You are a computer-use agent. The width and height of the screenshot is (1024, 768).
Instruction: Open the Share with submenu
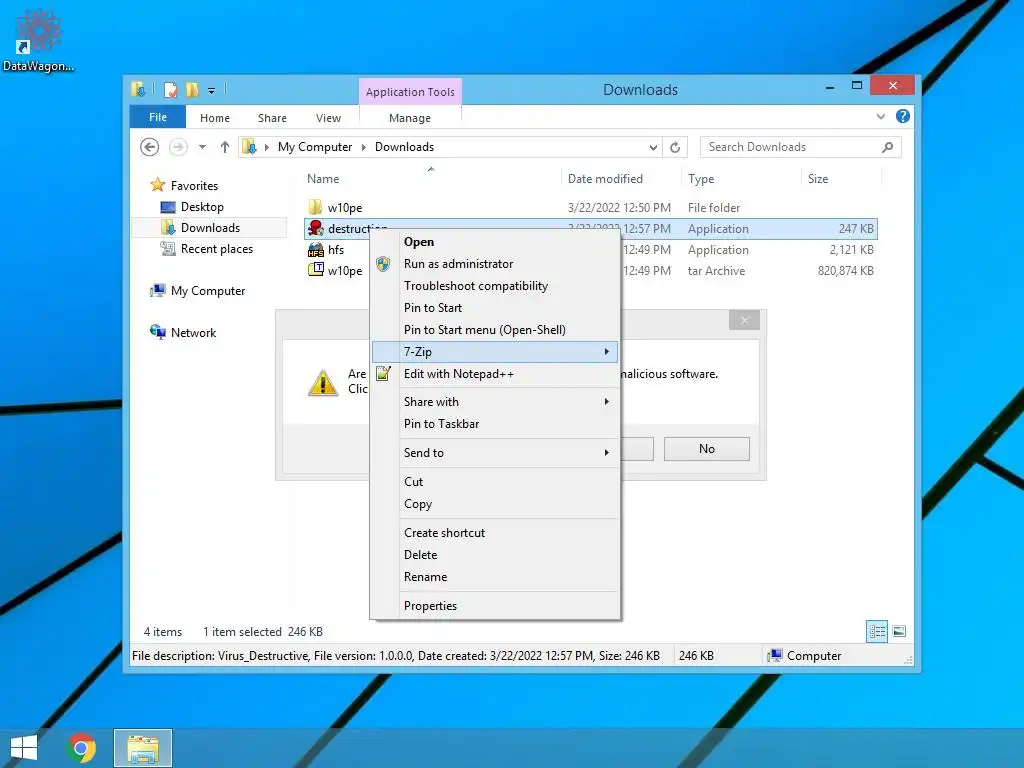pyautogui.click(x=495, y=402)
